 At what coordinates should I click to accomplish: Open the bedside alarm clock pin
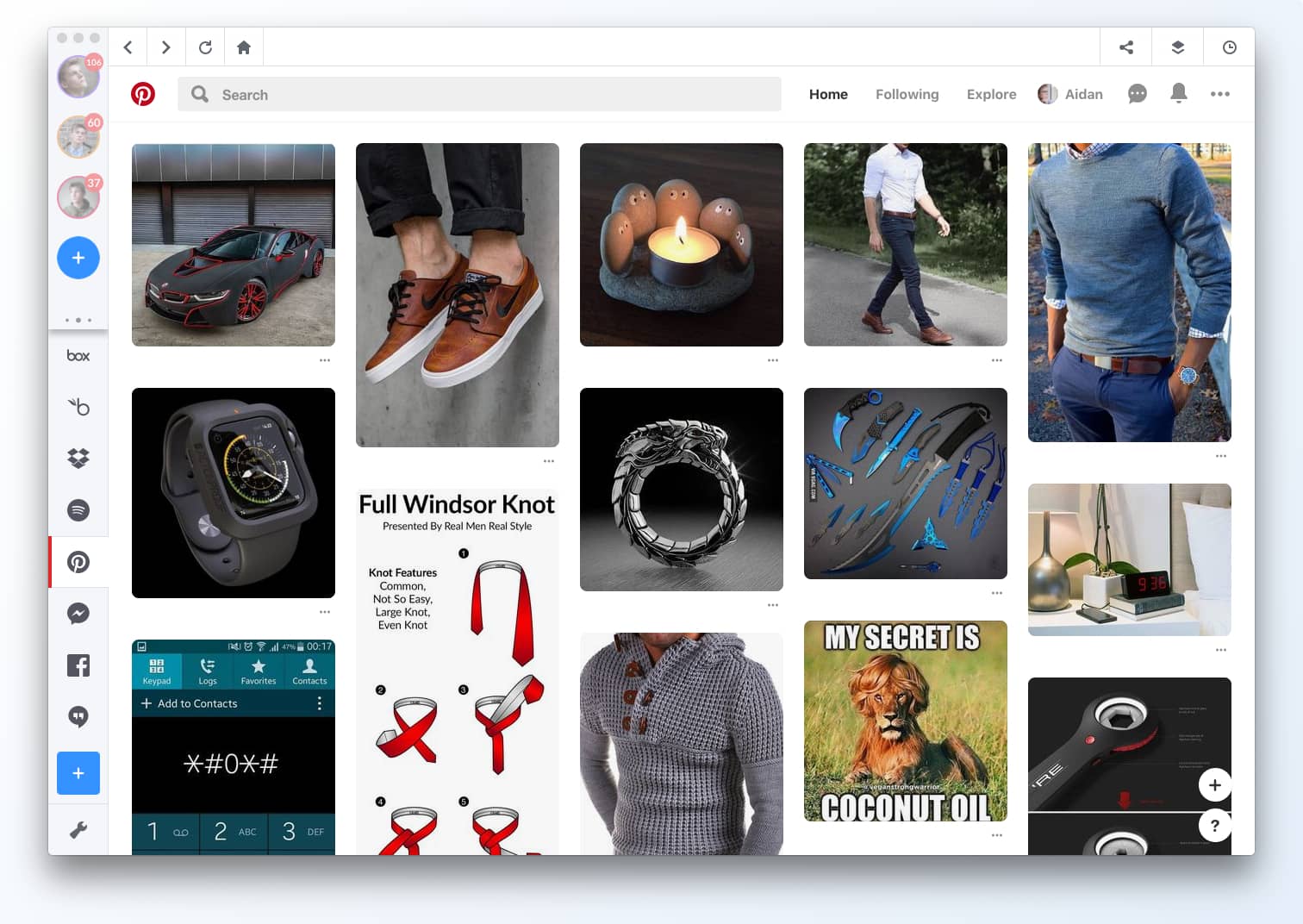(x=1130, y=560)
